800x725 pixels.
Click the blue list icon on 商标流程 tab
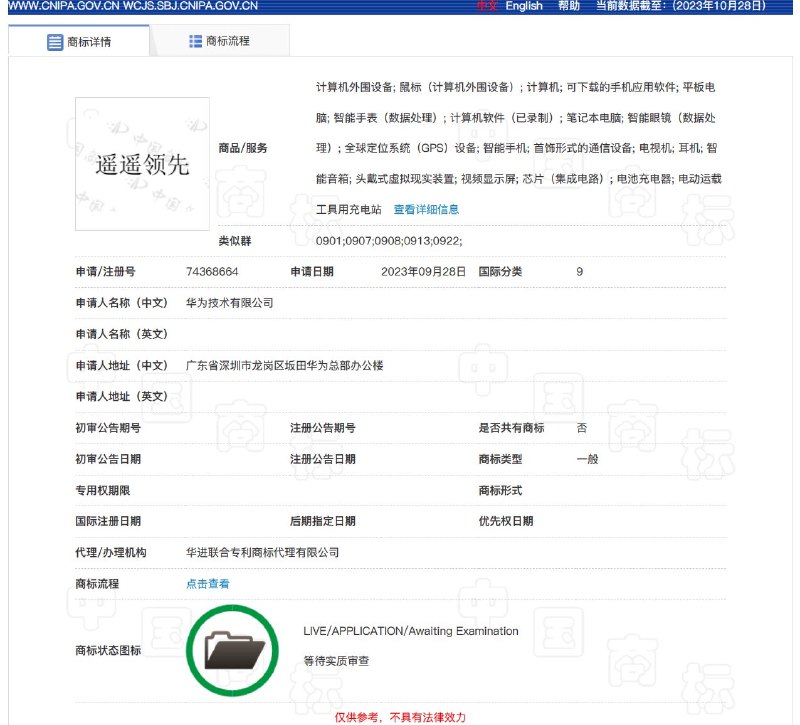tap(192, 40)
